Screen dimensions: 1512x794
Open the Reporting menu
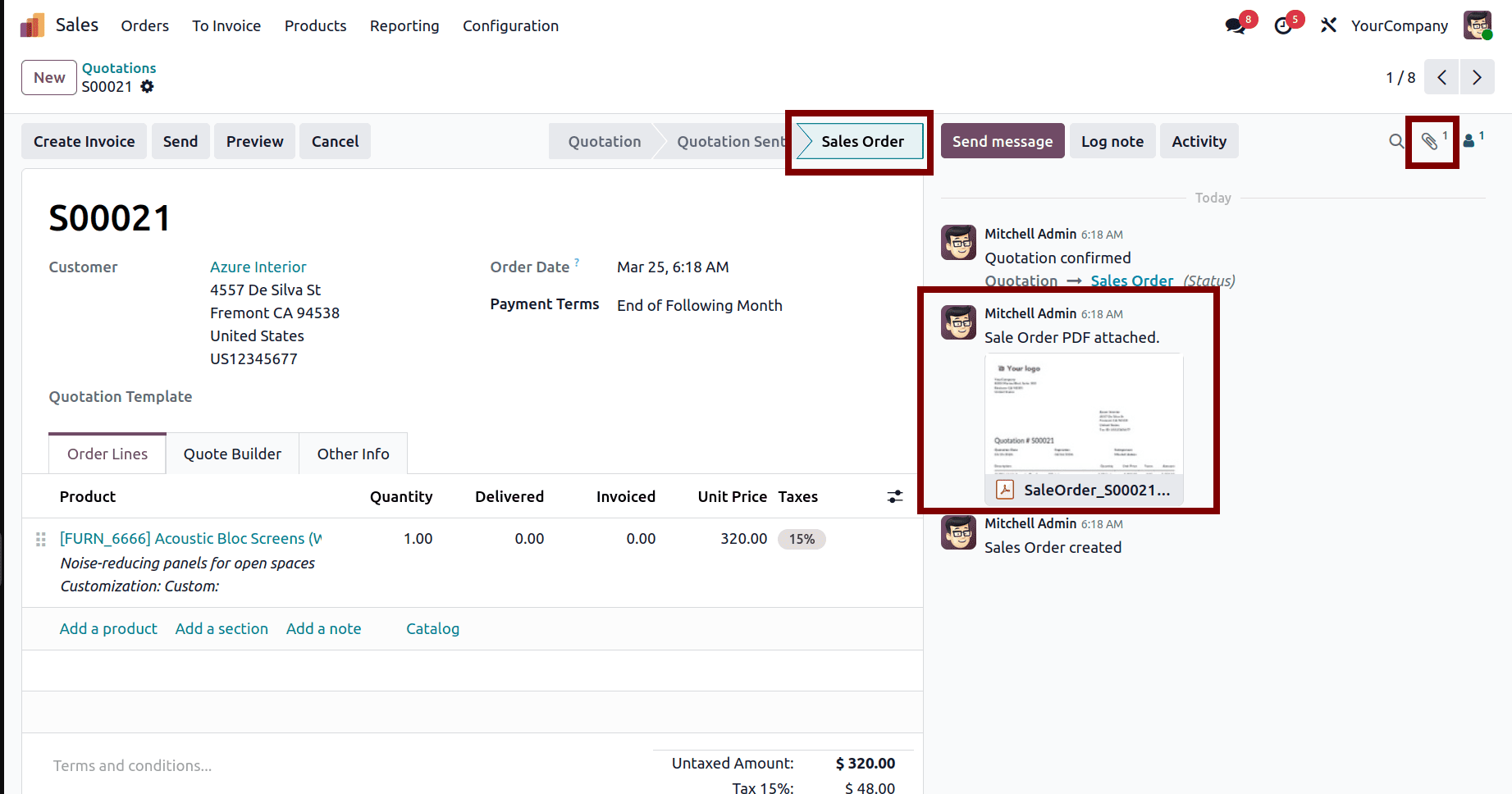(x=404, y=25)
